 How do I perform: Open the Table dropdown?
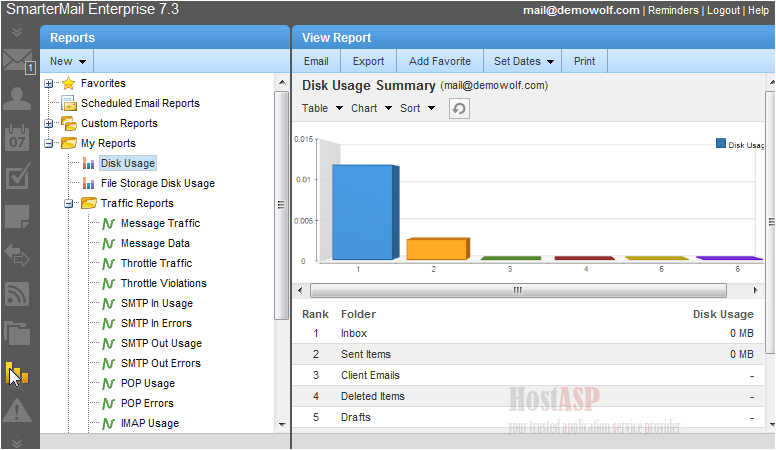322,108
